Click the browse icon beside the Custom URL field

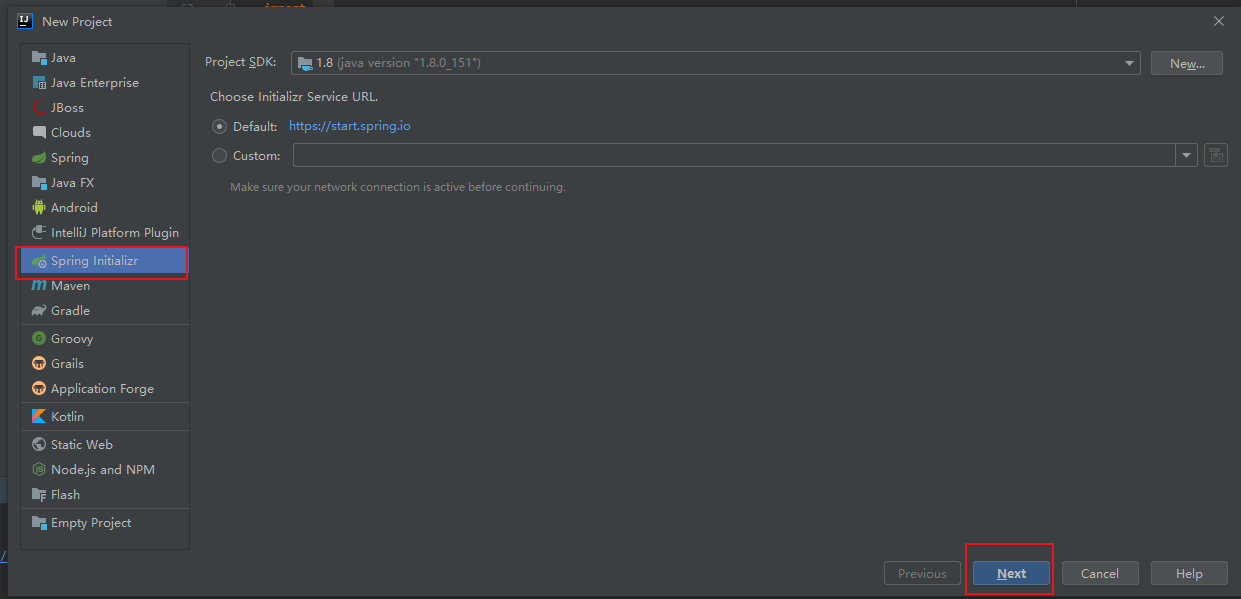click(1216, 155)
